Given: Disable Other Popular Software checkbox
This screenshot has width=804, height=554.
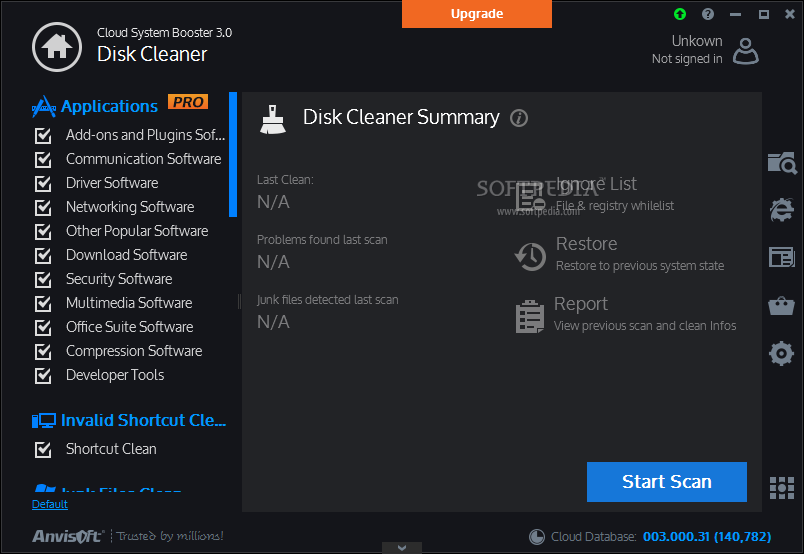Looking at the screenshot, I should pyautogui.click(x=43, y=231).
